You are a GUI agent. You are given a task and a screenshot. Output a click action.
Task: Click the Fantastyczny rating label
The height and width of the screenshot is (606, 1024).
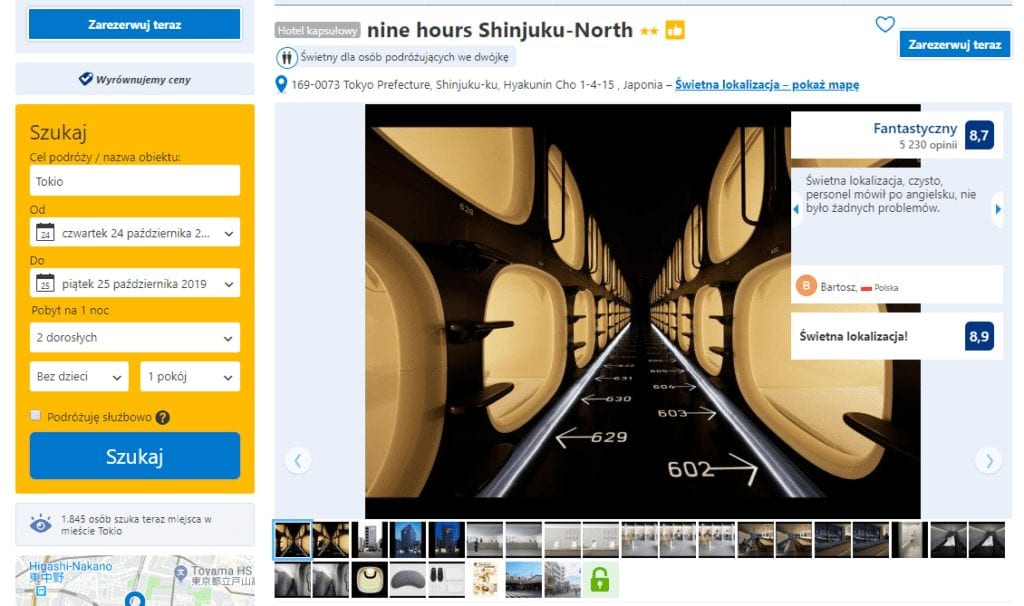[915, 128]
